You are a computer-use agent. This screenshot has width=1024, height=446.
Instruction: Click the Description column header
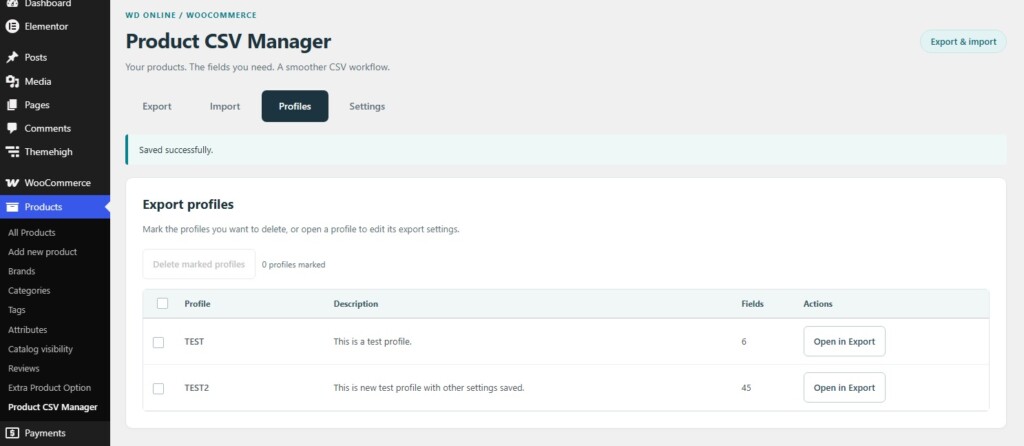point(356,304)
